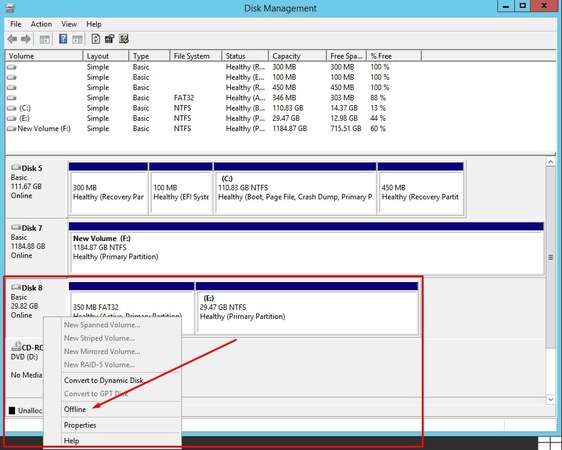This screenshot has height=450, width=562.
Task: Click the Forward arrow toolbar icon
Action: (x=26, y=39)
